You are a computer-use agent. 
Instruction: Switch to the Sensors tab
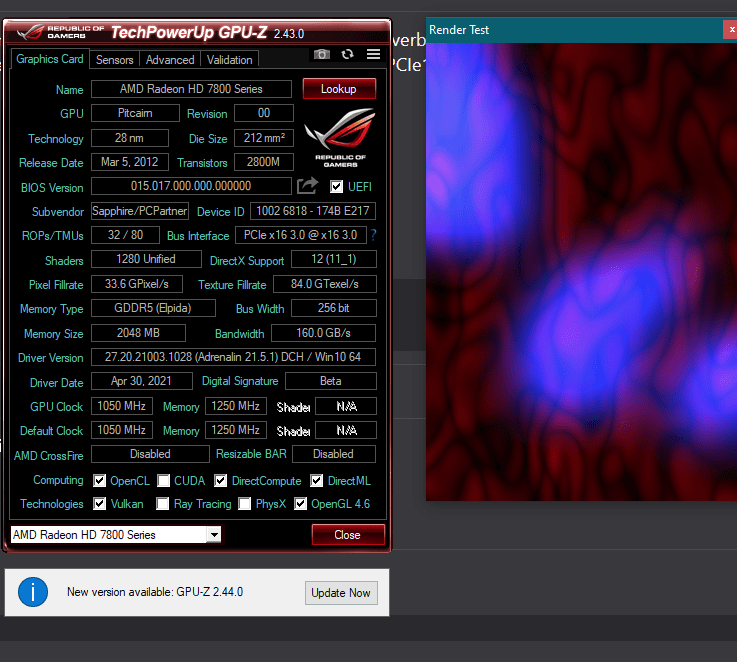pyautogui.click(x=114, y=60)
